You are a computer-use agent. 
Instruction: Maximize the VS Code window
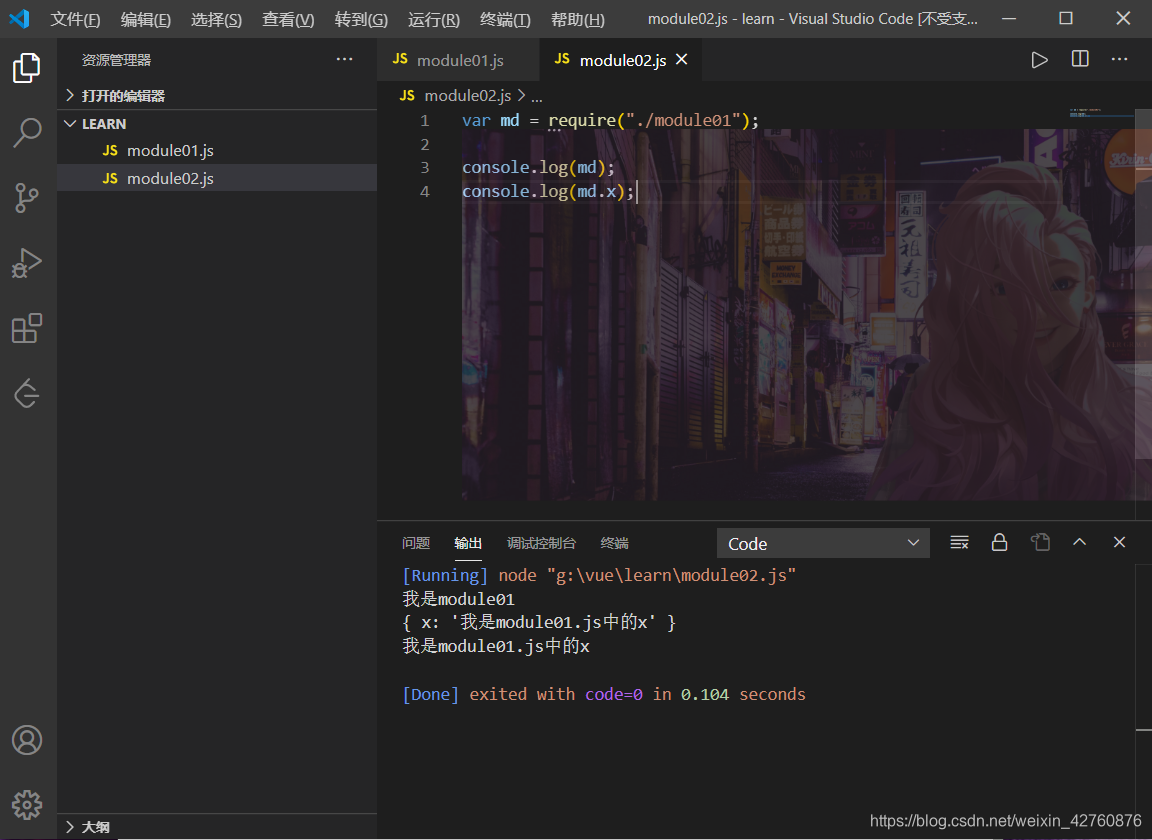click(1066, 18)
